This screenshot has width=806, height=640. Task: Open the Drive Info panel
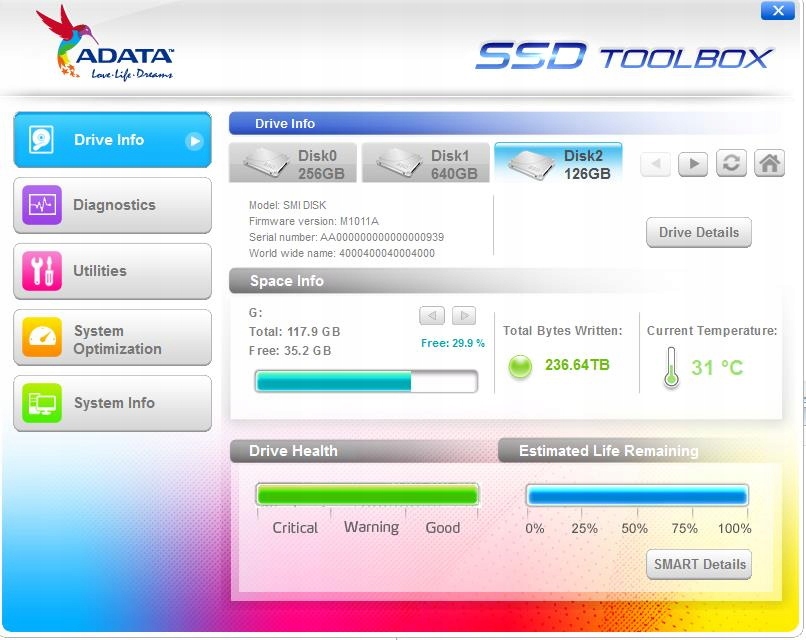[x=112, y=141]
